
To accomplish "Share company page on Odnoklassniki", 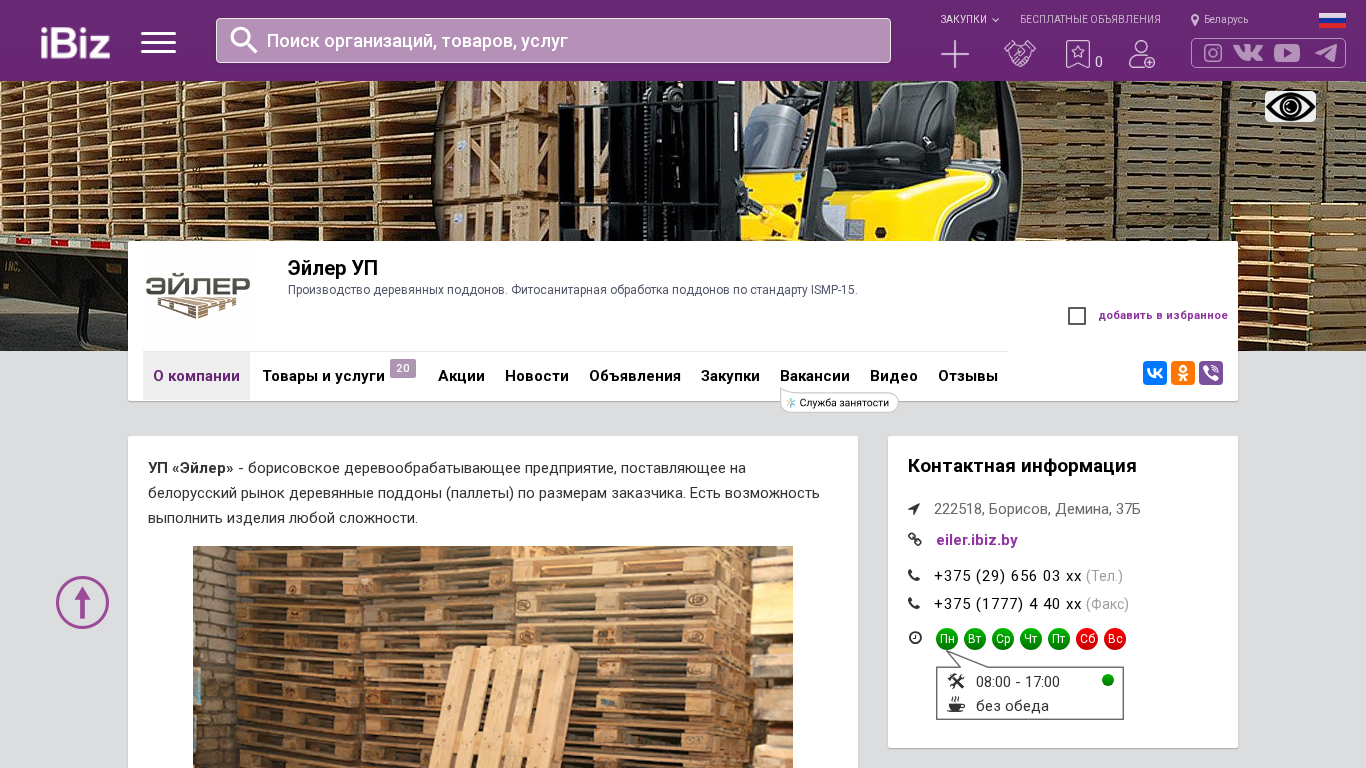I will click(1183, 373).
